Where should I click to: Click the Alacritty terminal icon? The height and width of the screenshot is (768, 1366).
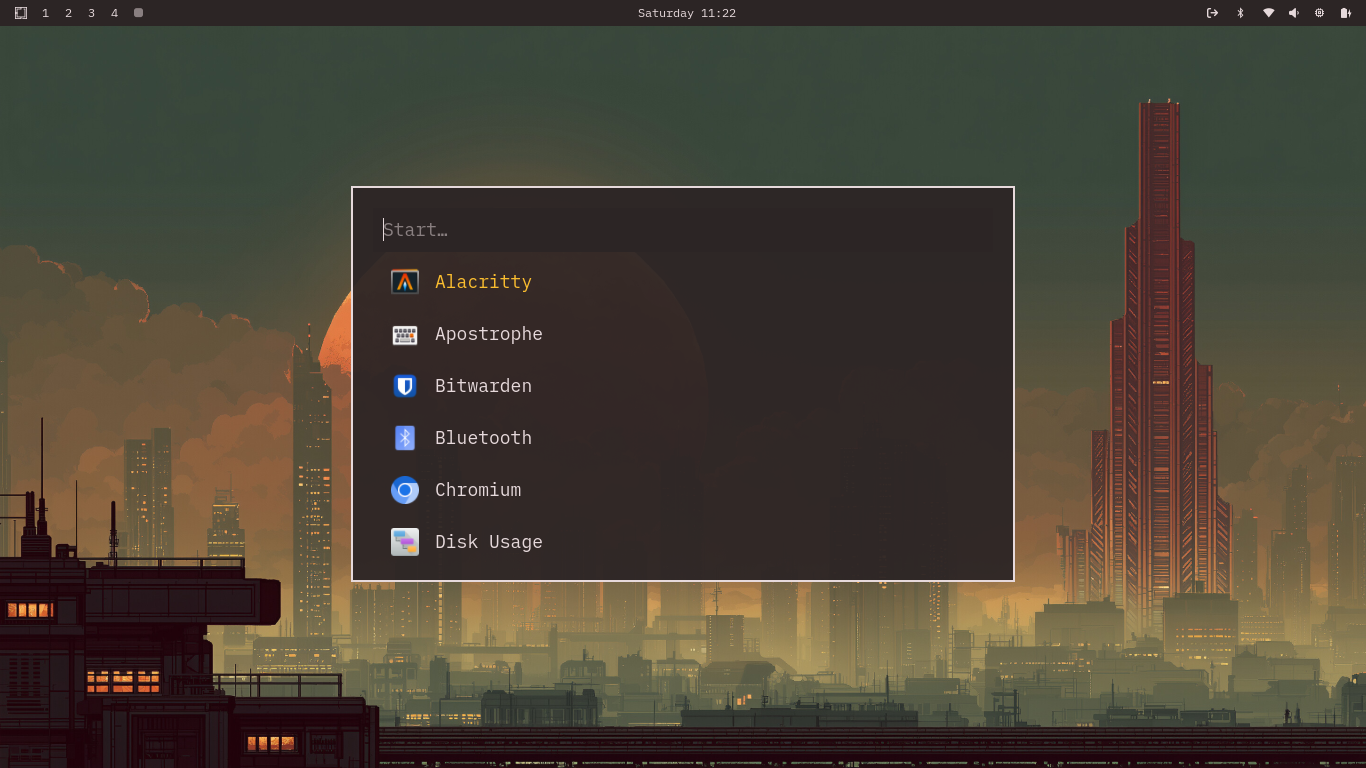tap(404, 282)
